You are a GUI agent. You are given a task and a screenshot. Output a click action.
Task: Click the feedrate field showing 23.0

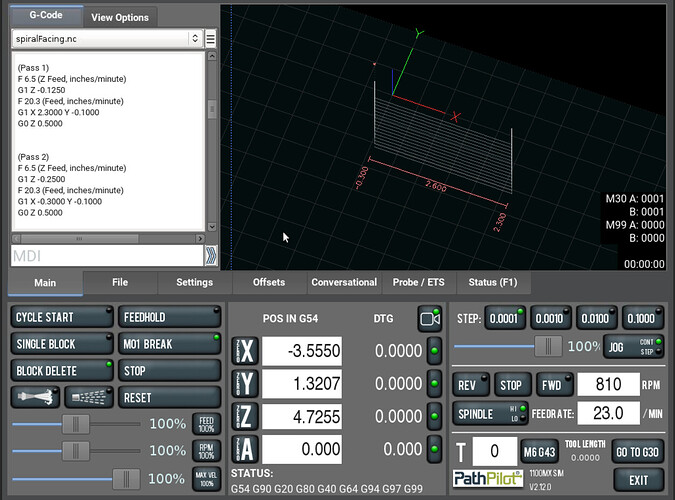point(608,413)
